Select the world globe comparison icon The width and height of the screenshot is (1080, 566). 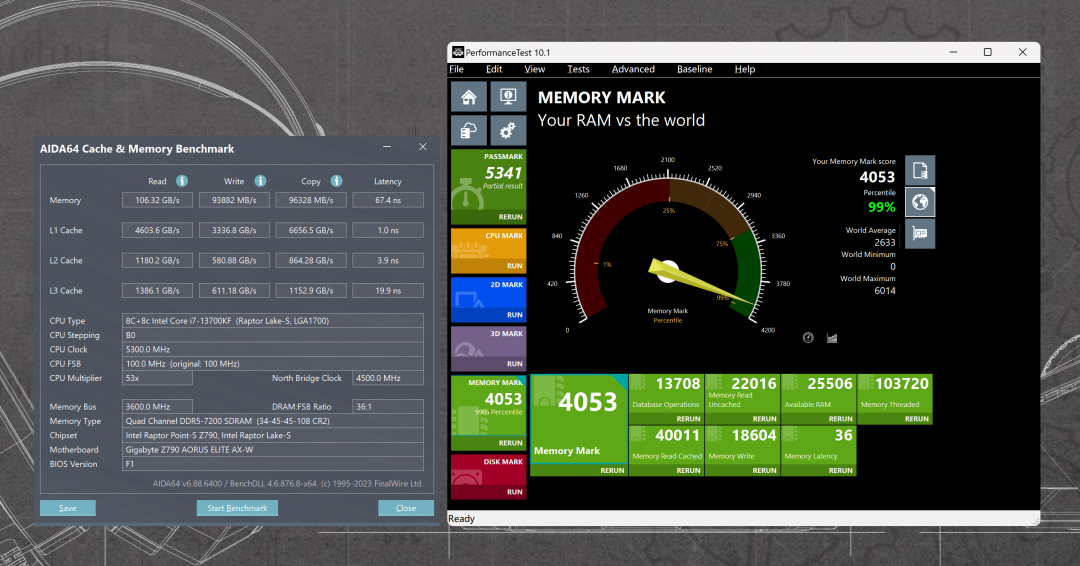coord(920,202)
